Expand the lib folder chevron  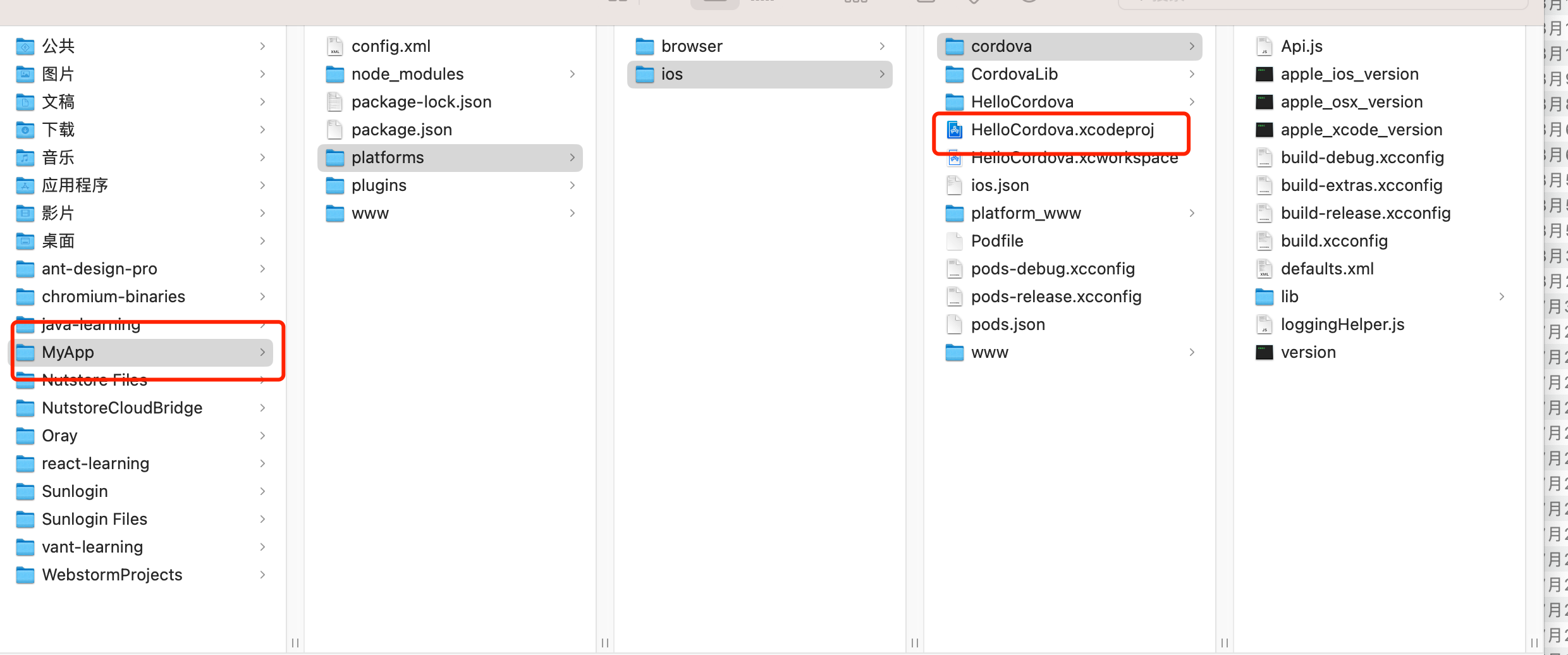click(1502, 297)
